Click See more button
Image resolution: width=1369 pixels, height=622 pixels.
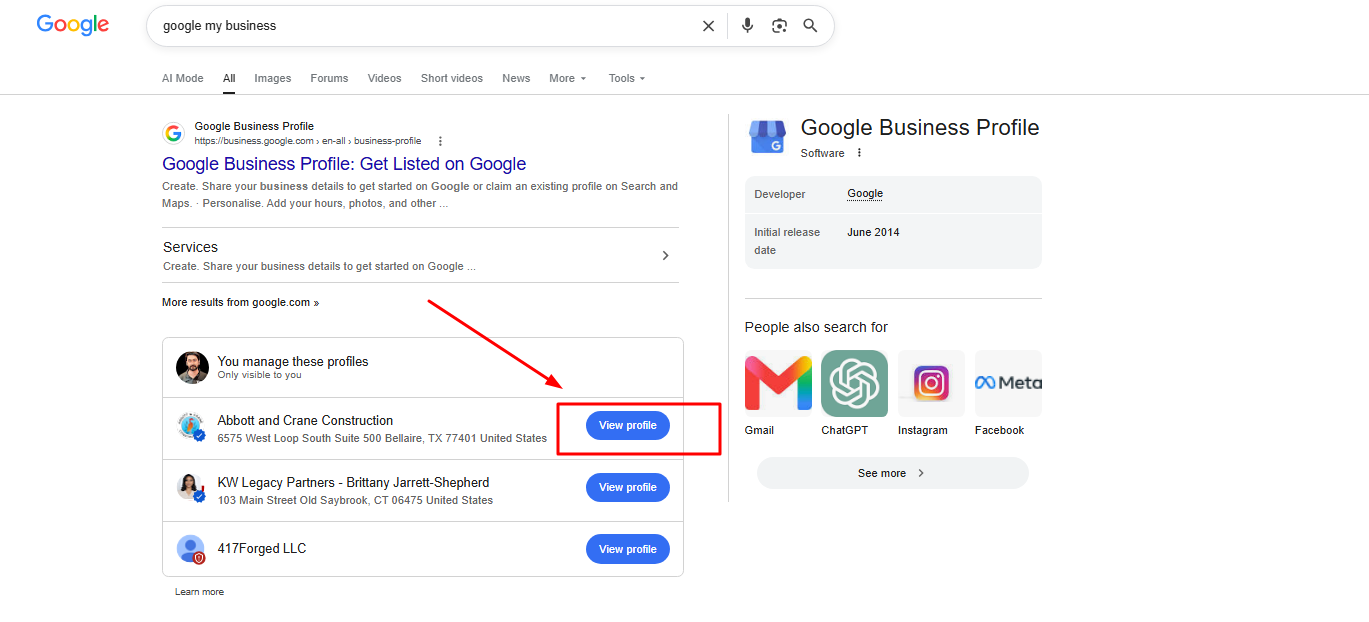pos(892,473)
